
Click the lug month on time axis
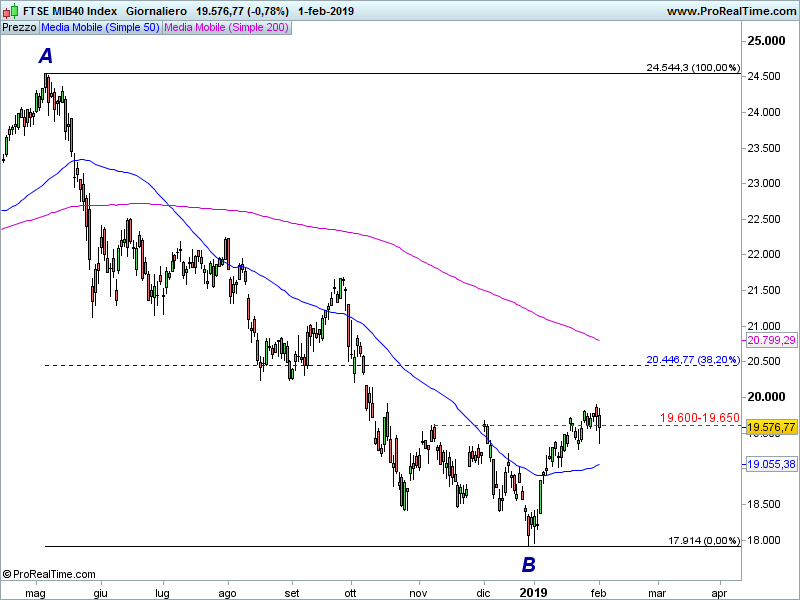coord(162,593)
